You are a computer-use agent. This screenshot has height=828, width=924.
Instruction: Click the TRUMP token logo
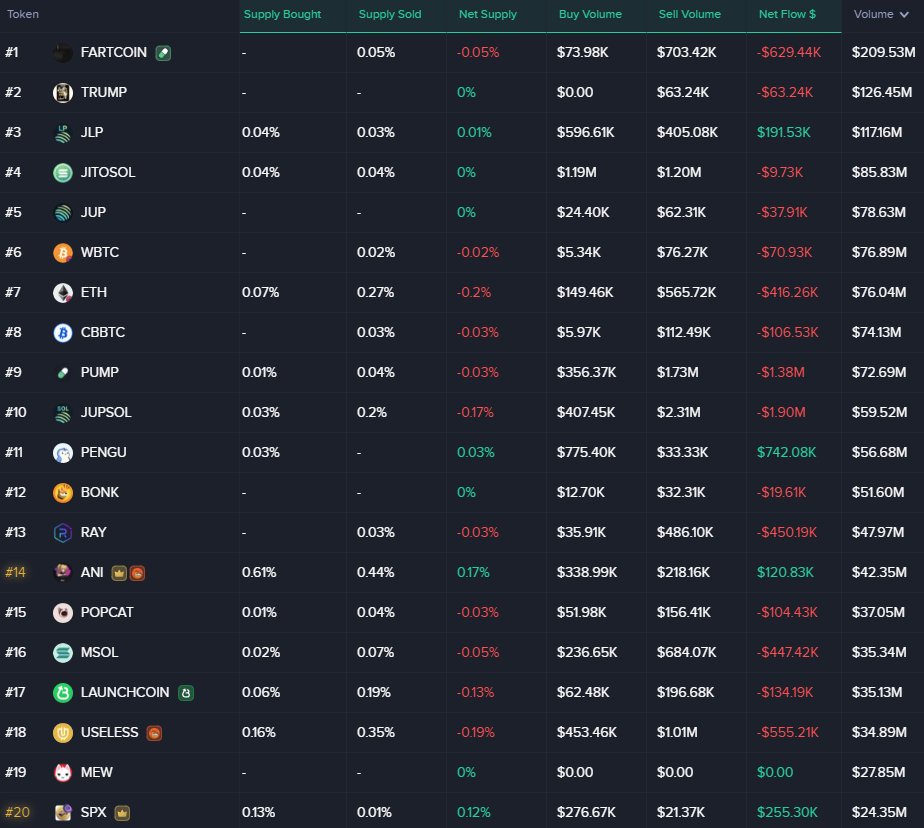click(x=62, y=93)
